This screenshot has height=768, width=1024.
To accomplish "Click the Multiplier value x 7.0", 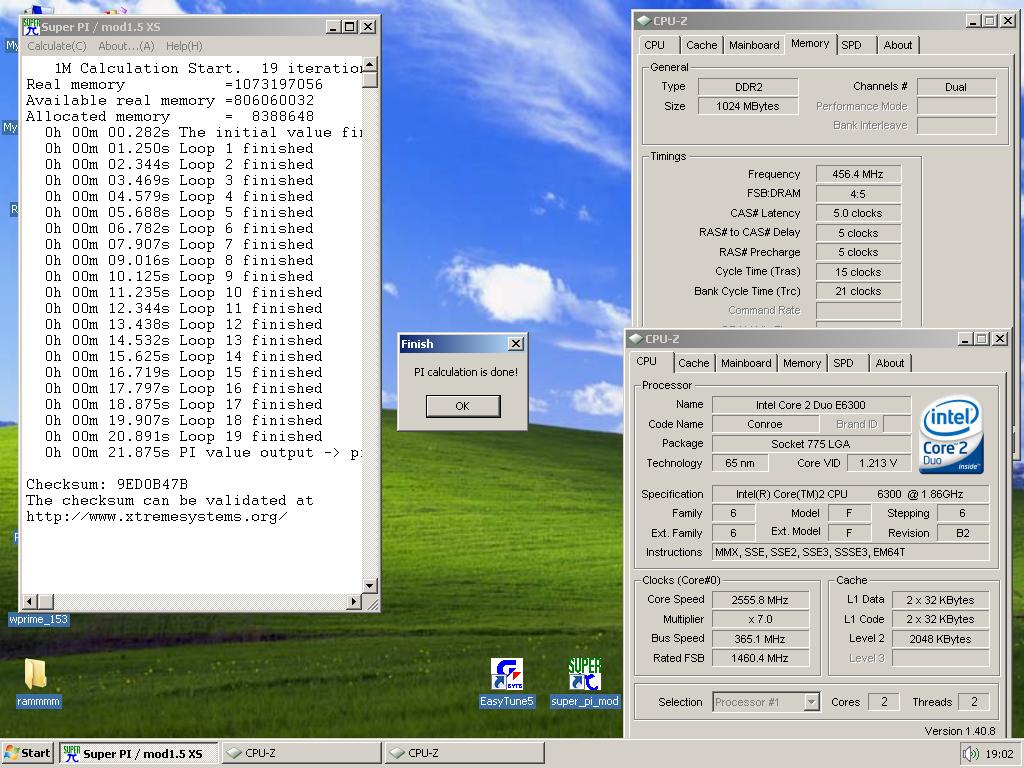I will point(760,619).
